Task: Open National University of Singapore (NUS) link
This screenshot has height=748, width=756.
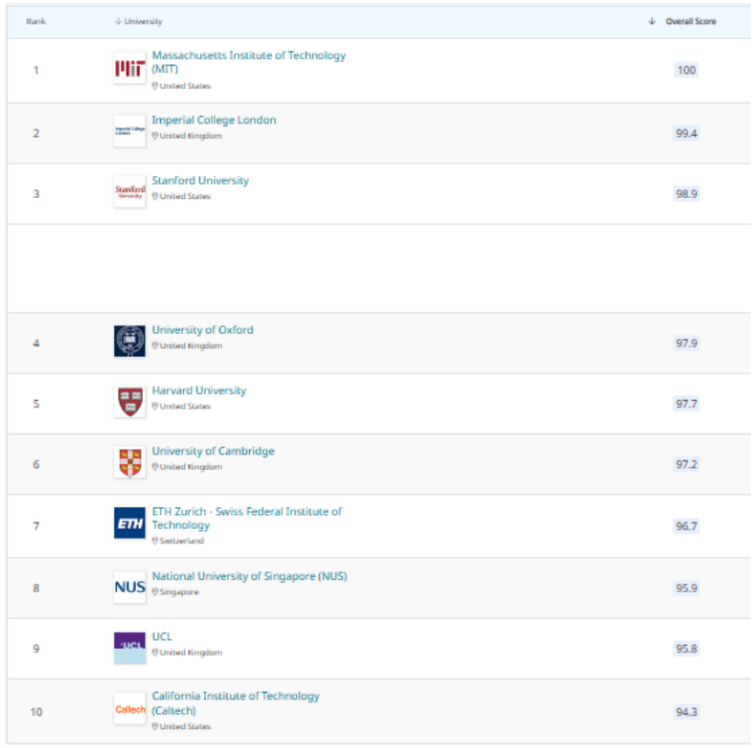Action: coord(250,576)
